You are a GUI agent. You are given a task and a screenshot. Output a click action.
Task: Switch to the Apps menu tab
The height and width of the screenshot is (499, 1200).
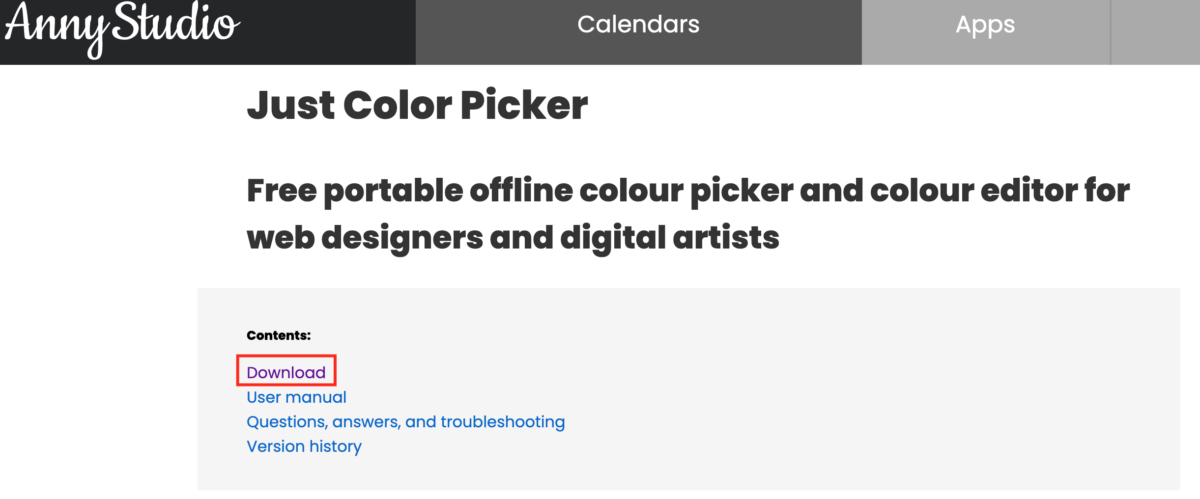[985, 25]
